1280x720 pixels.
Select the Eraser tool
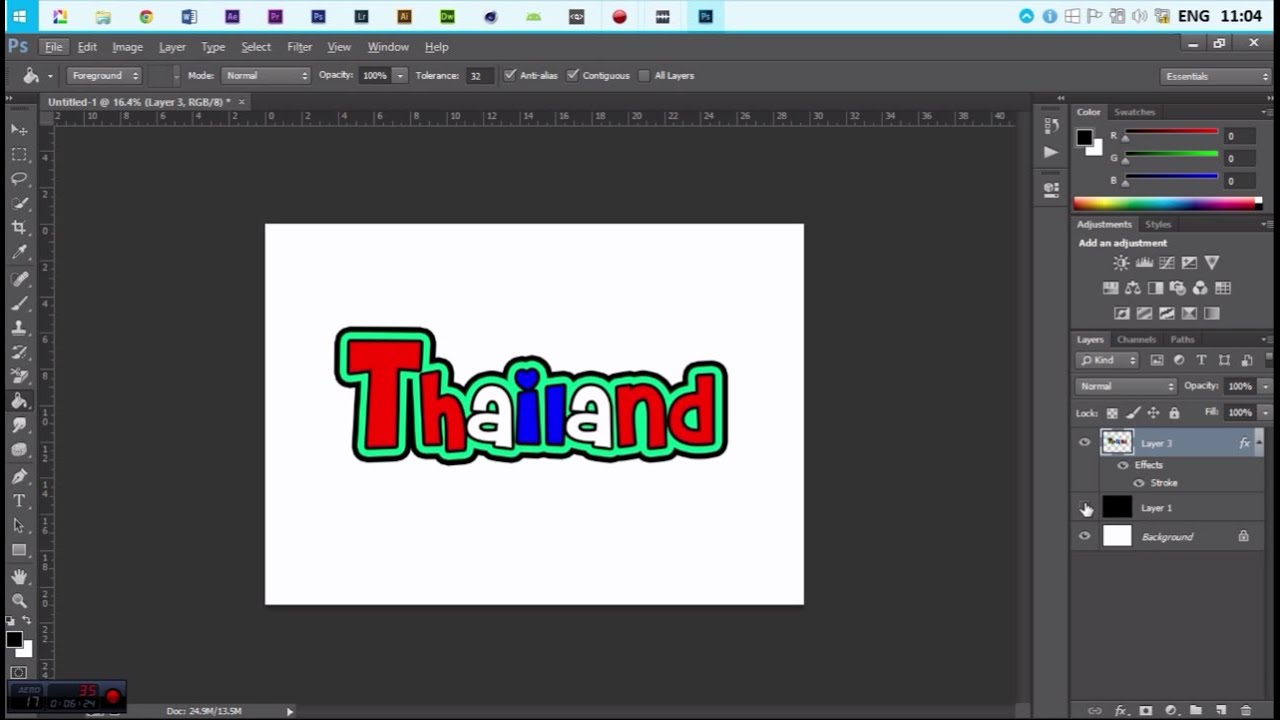pos(19,376)
